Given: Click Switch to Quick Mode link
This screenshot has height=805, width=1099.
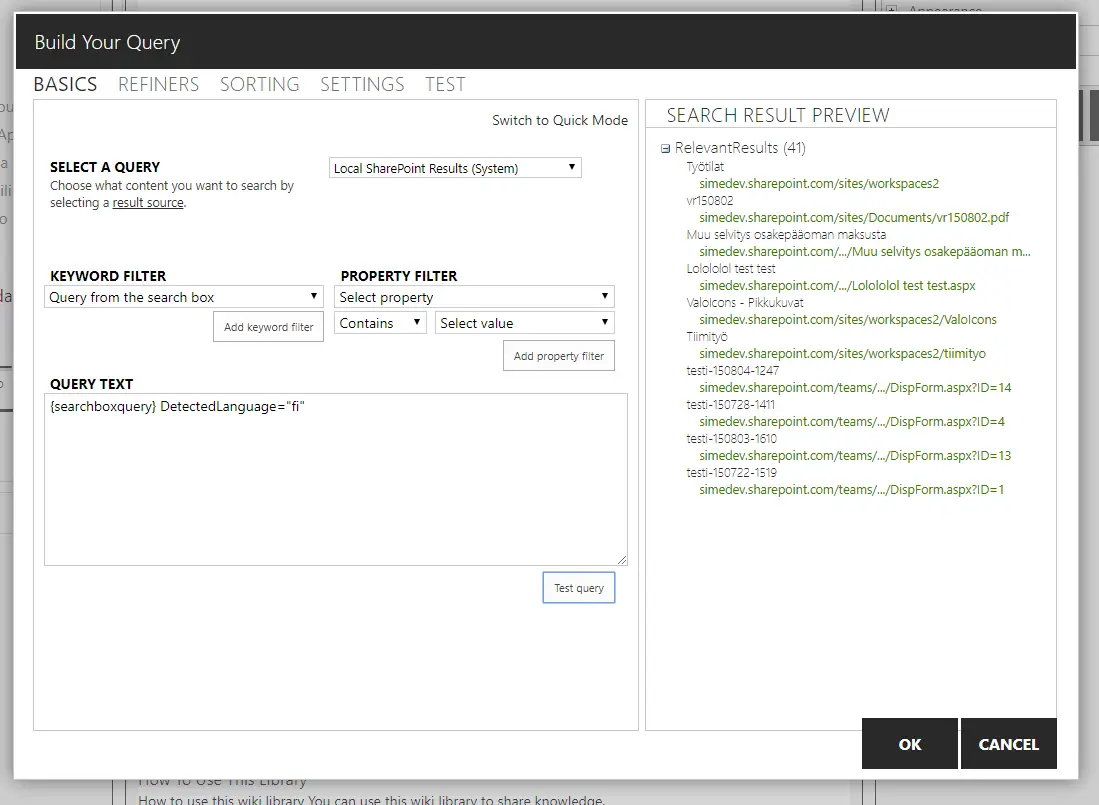Looking at the screenshot, I should 560,120.
